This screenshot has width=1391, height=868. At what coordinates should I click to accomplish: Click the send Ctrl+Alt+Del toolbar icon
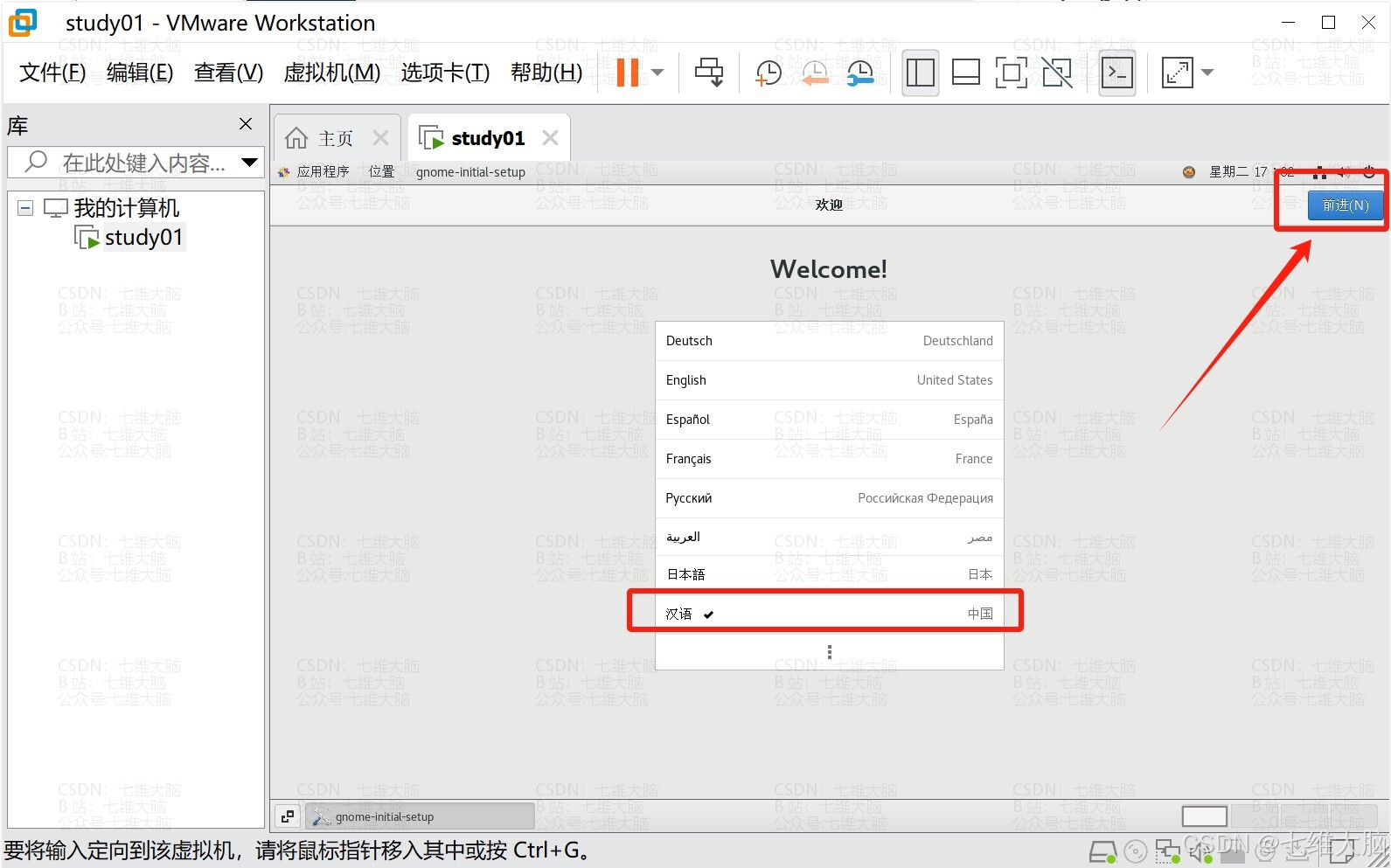coord(709,72)
